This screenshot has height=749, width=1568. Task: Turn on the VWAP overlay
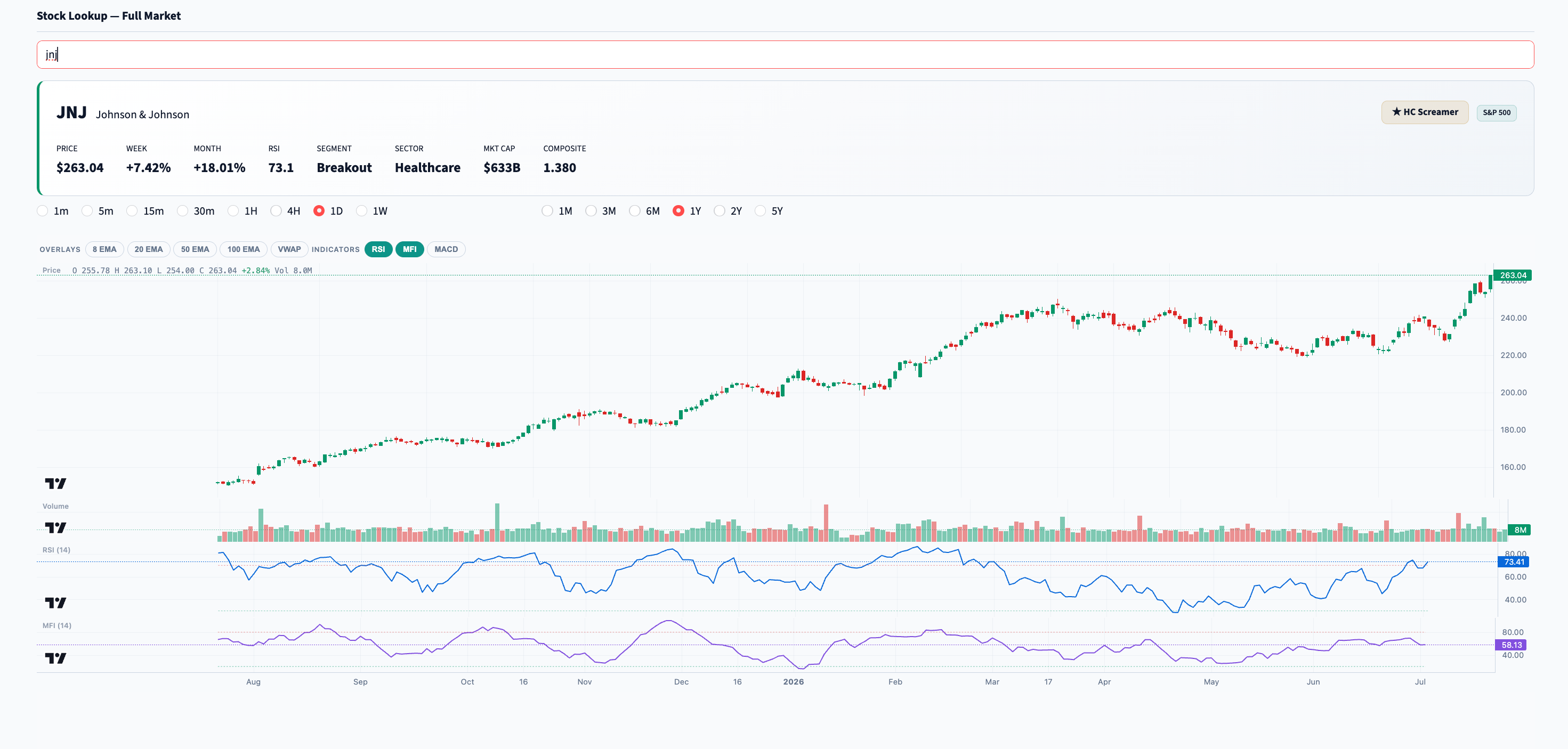click(289, 249)
